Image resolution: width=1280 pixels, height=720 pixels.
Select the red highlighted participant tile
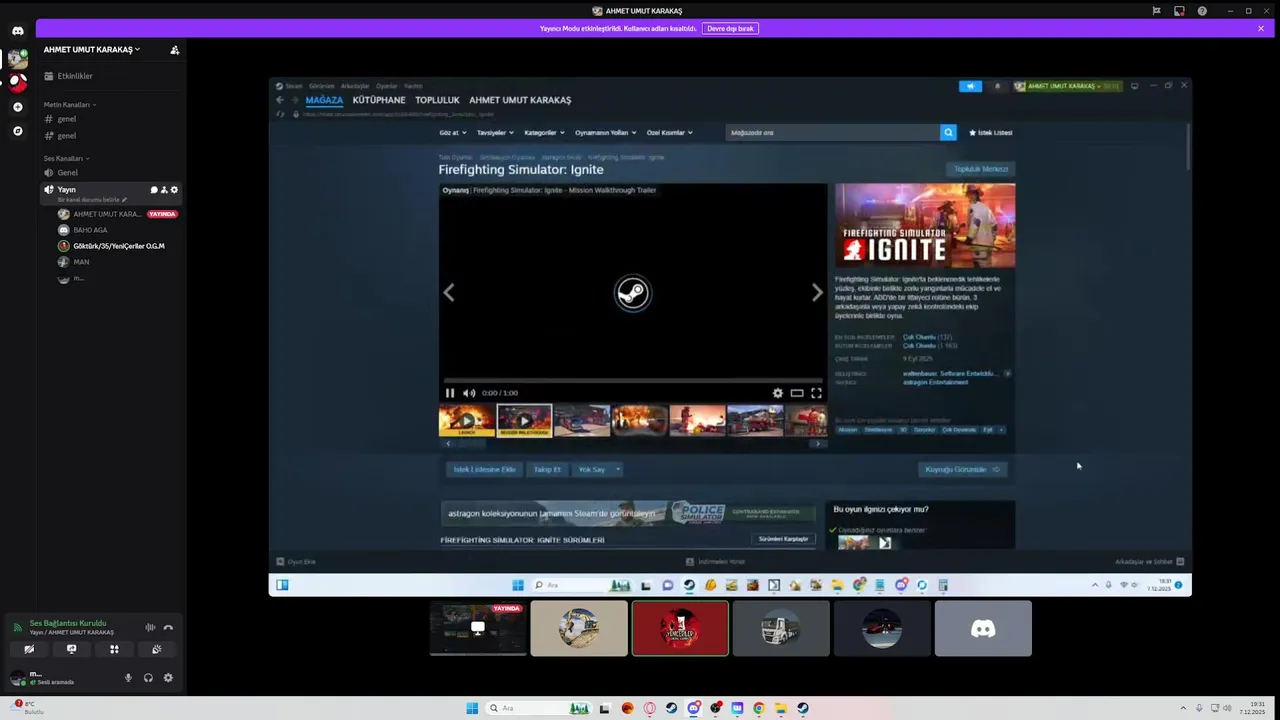(680, 628)
